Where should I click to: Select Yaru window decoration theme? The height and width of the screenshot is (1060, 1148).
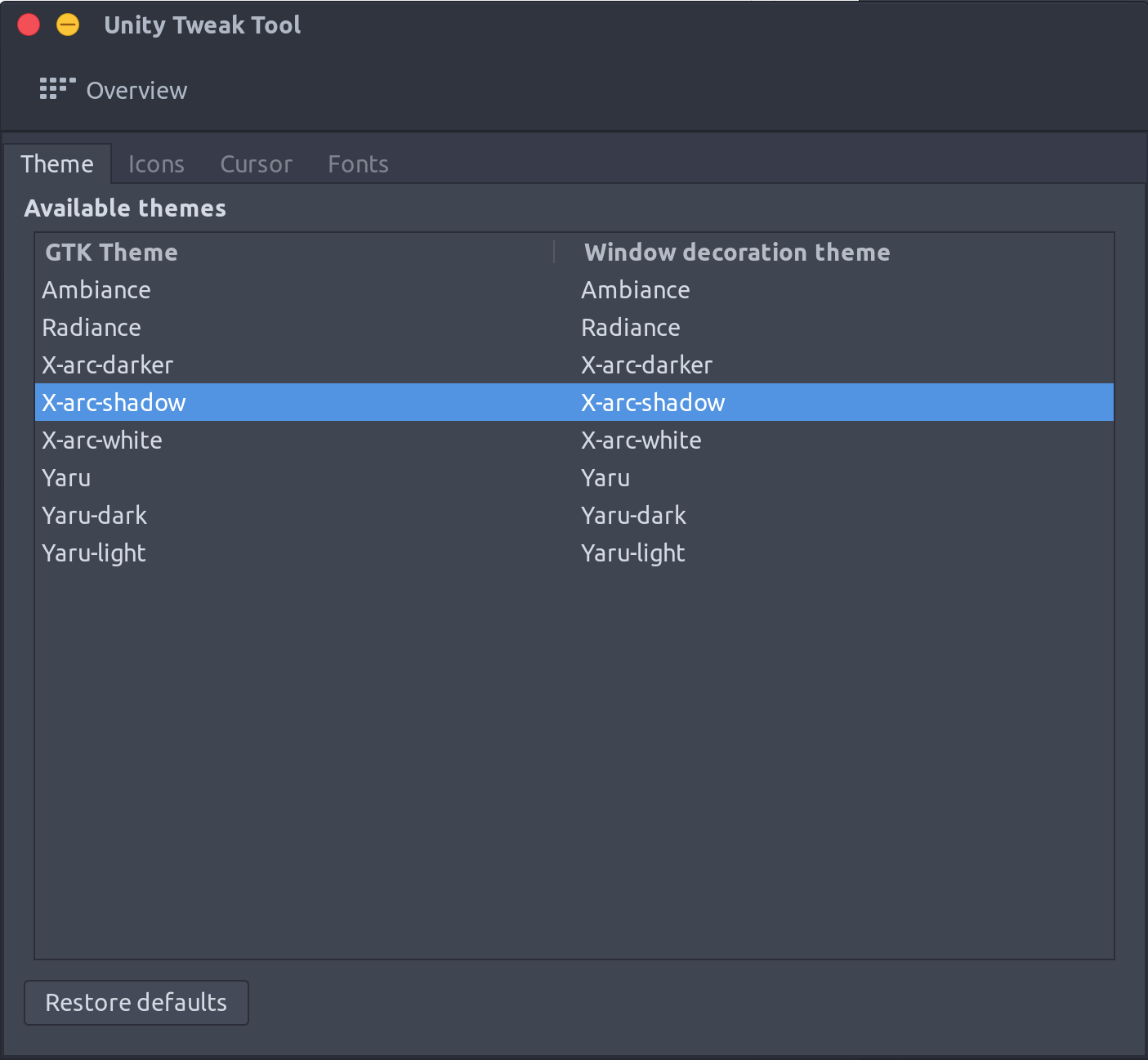click(x=605, y=478)
